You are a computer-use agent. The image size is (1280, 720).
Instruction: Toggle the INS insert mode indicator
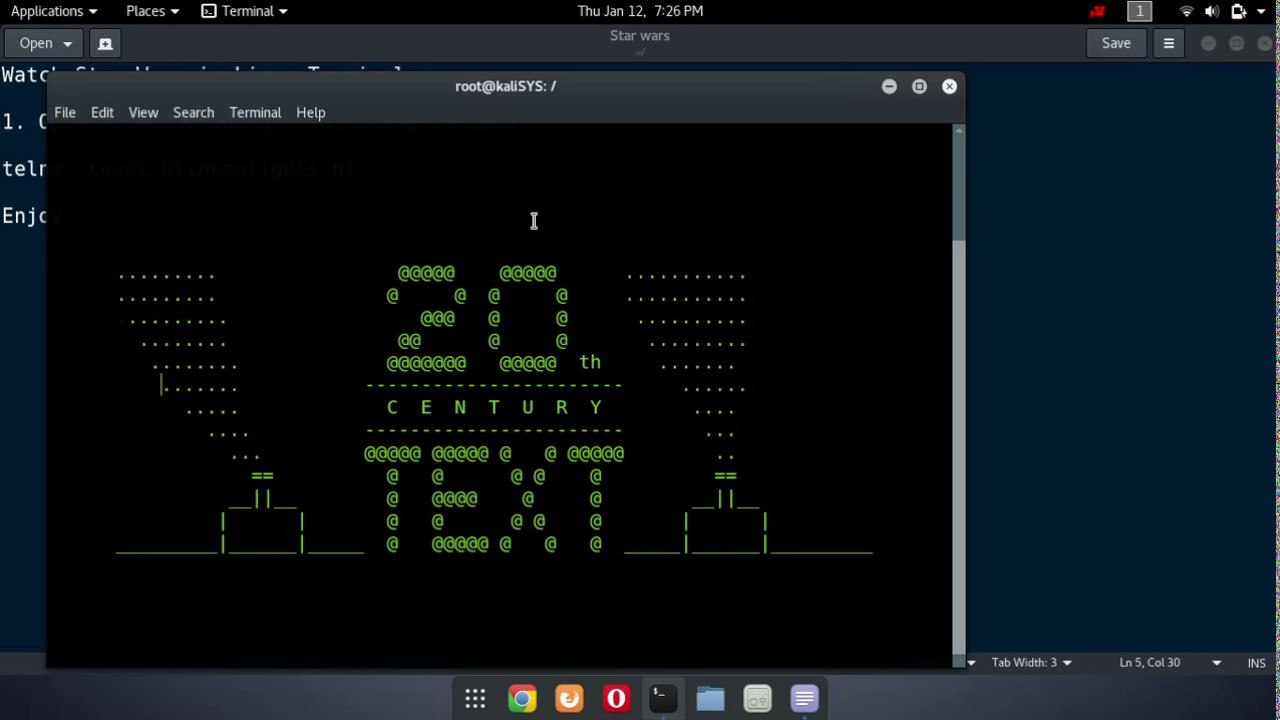(1256, 663)
